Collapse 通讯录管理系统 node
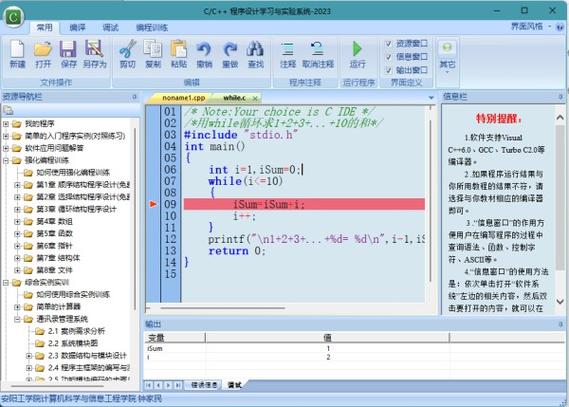The image size is (569, 407). click(x=17, y=319)
